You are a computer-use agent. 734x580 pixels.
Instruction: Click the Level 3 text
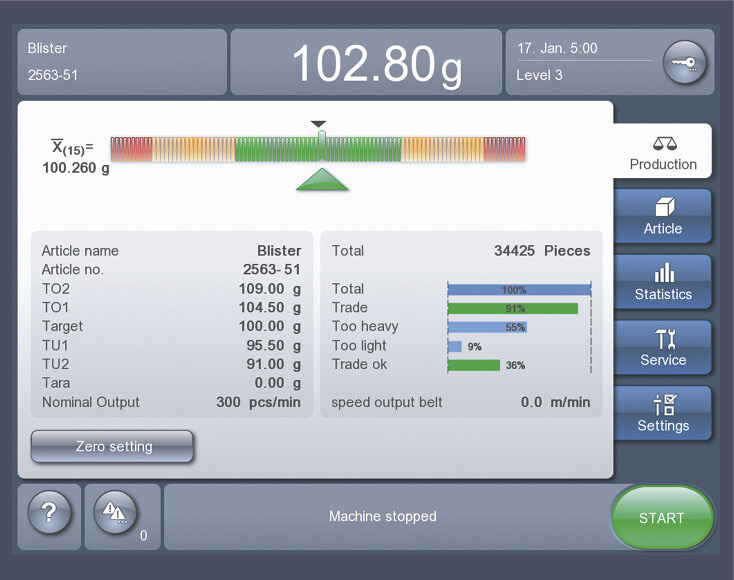tap(539, 75)
